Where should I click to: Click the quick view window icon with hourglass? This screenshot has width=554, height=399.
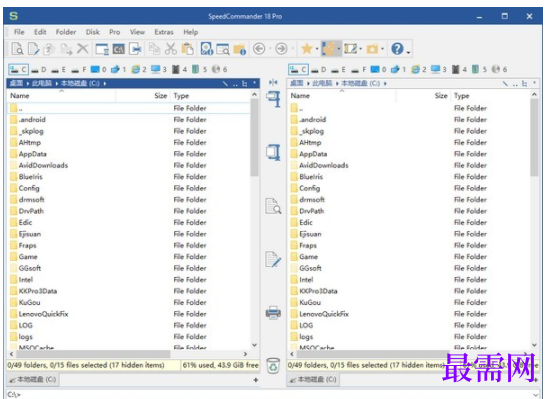click(102, 49)
